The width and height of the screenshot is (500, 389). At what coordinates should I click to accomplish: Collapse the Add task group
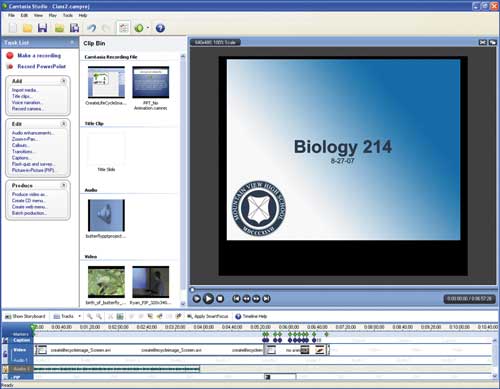pyautogui.click(x=63, y=81)
